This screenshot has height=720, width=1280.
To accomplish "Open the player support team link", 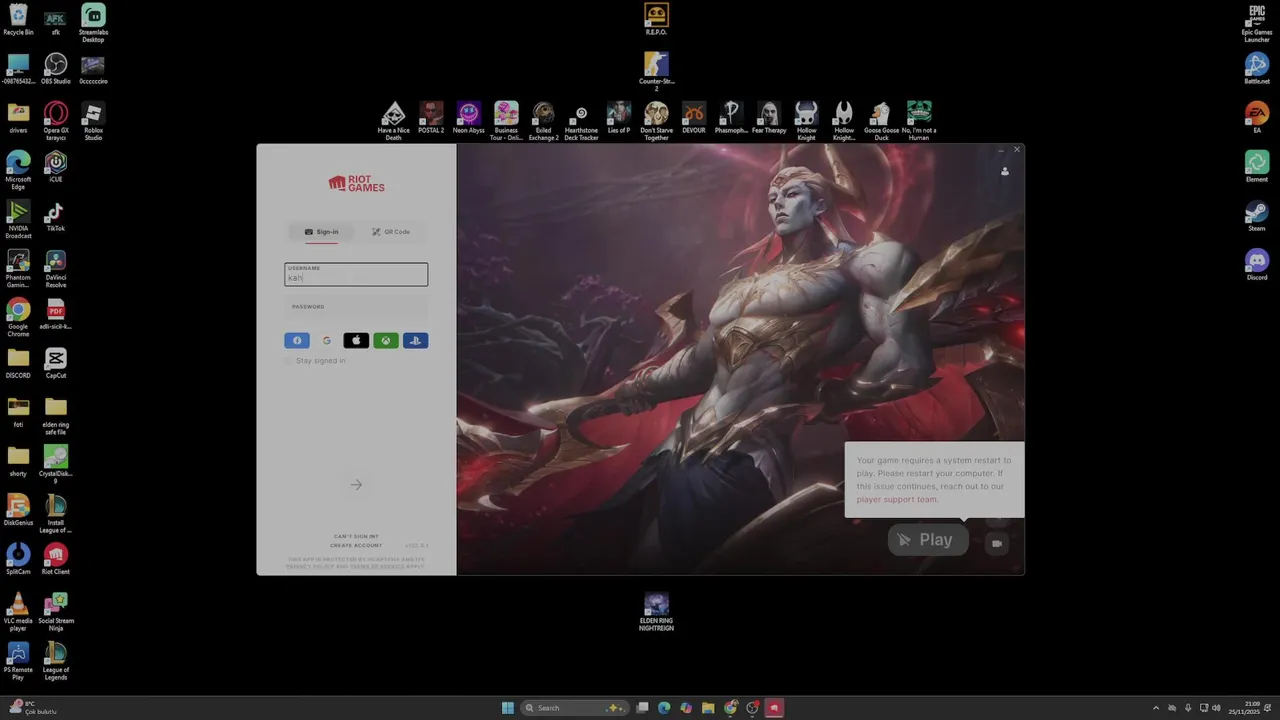I will (897, 499).
